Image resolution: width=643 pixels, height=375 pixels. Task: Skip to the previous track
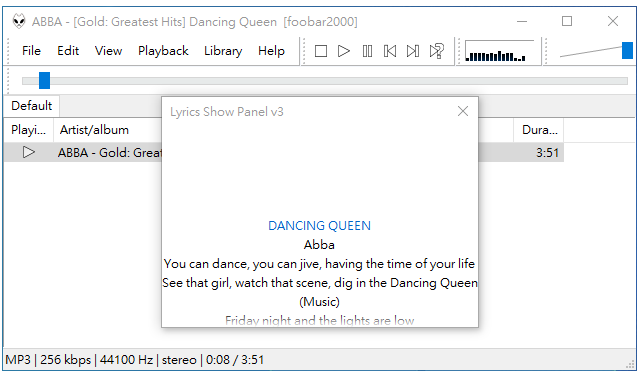click(x=390, y=51)
